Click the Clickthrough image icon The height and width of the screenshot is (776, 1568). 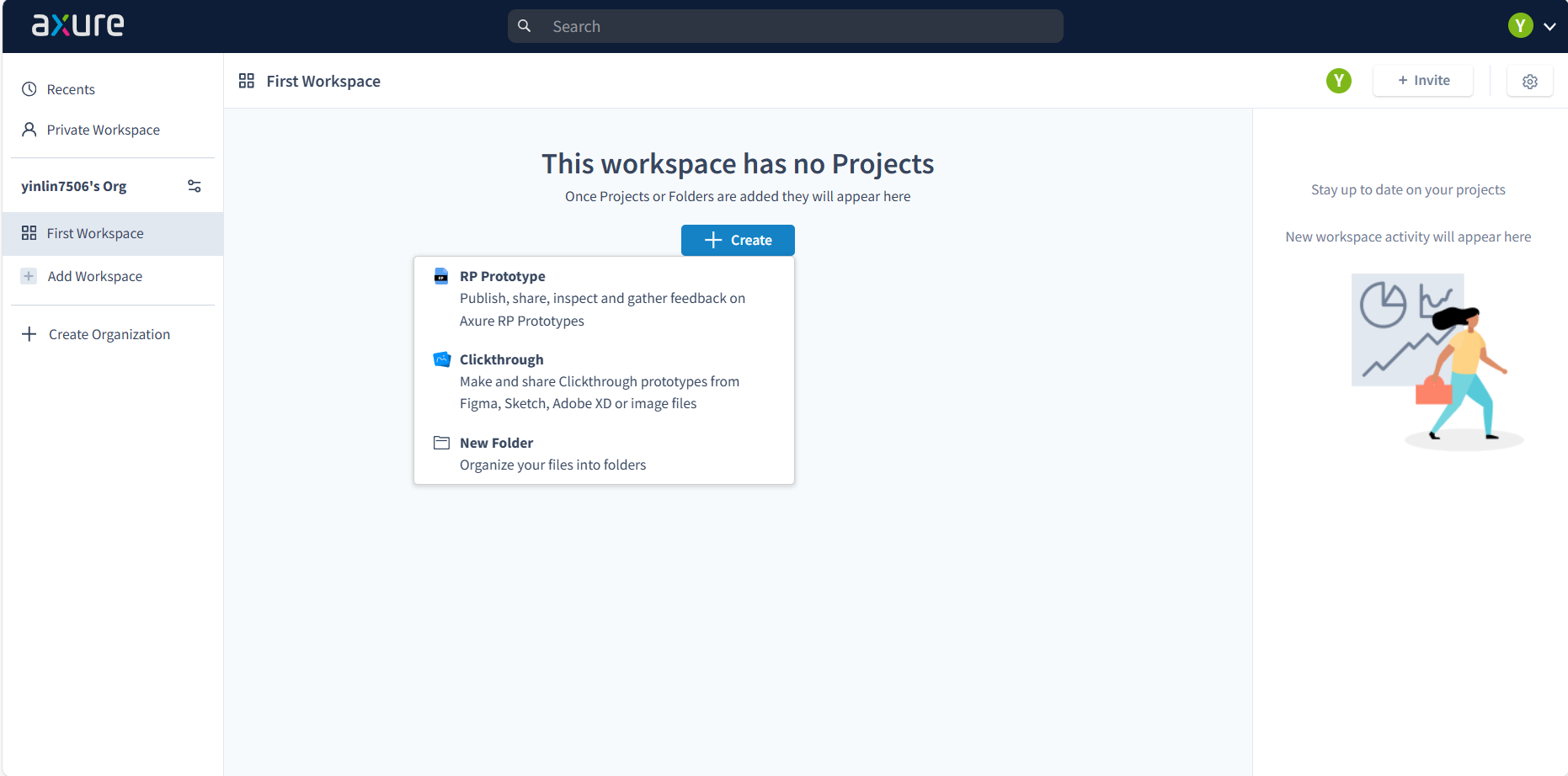(x=442, y=359)
